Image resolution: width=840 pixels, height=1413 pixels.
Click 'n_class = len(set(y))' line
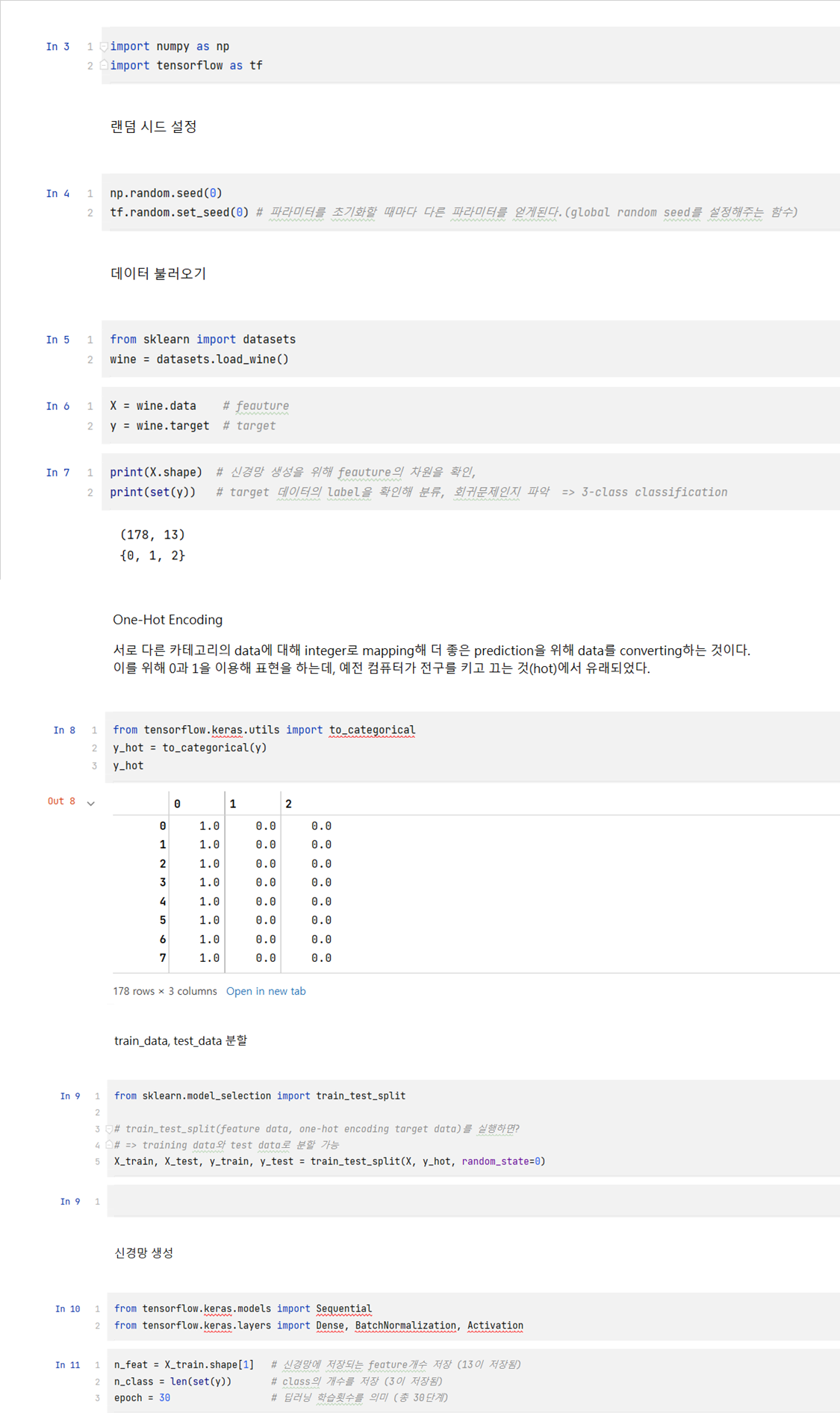point(172,1382)
